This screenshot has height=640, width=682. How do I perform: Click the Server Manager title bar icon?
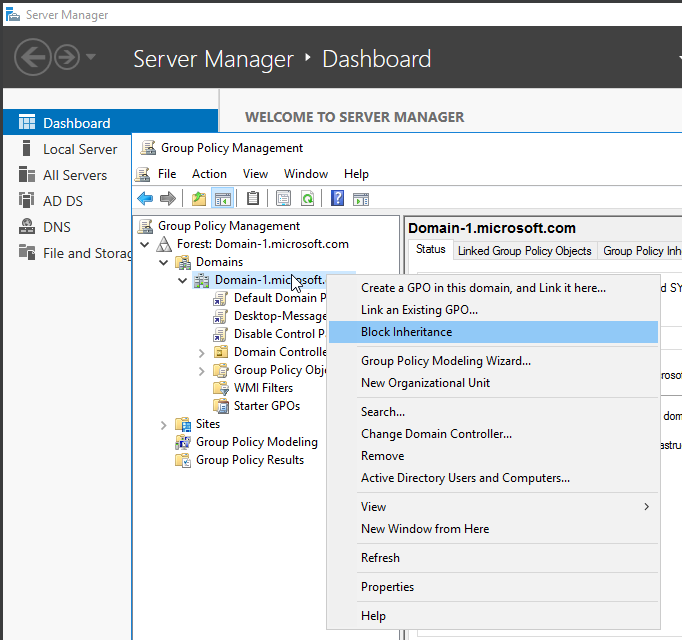click(x=13, y=15)
